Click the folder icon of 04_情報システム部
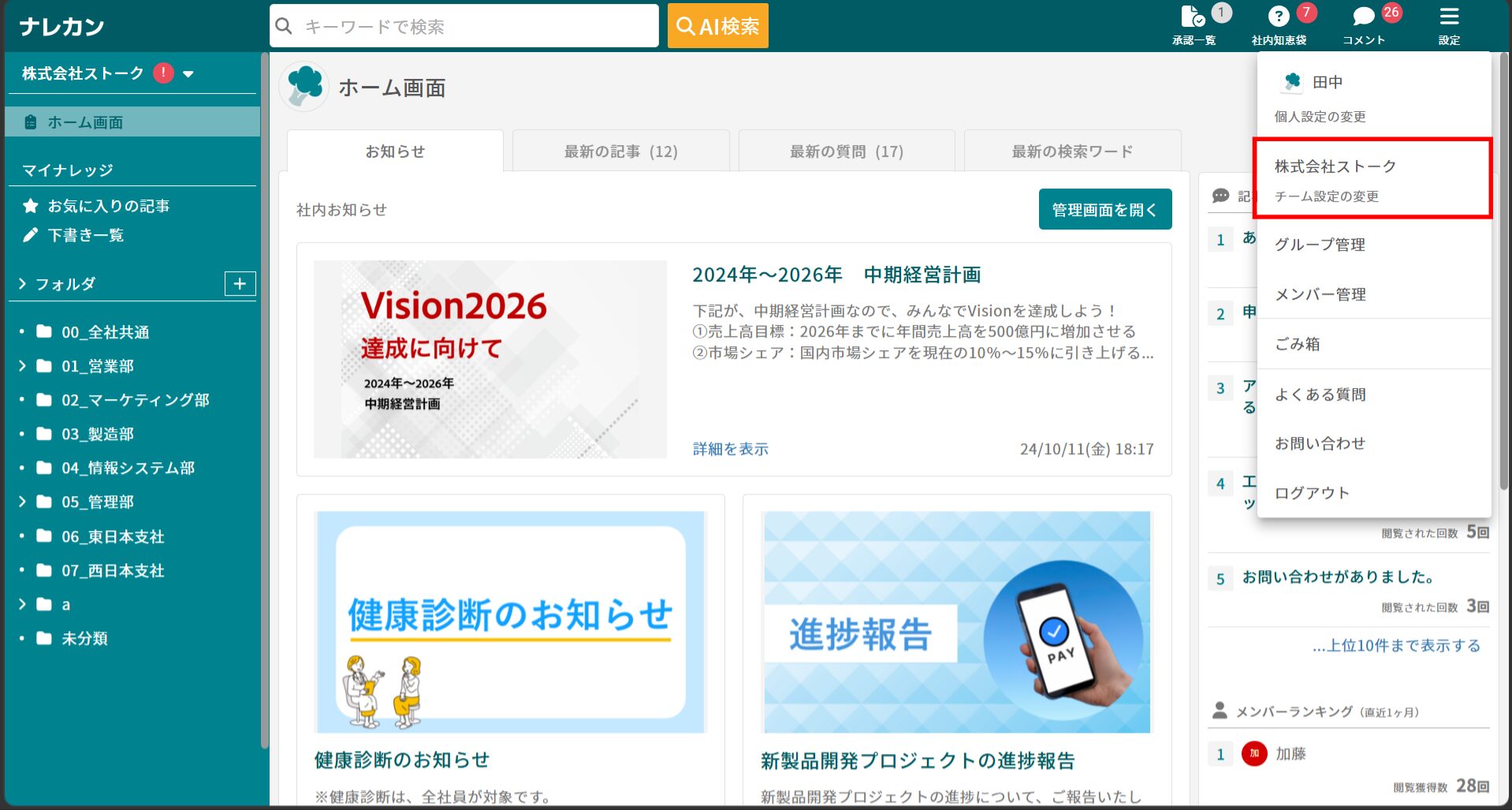Image resolution: width=1512 pixels, height=810 pixels. pyautogui.click(x=44, y=468)
